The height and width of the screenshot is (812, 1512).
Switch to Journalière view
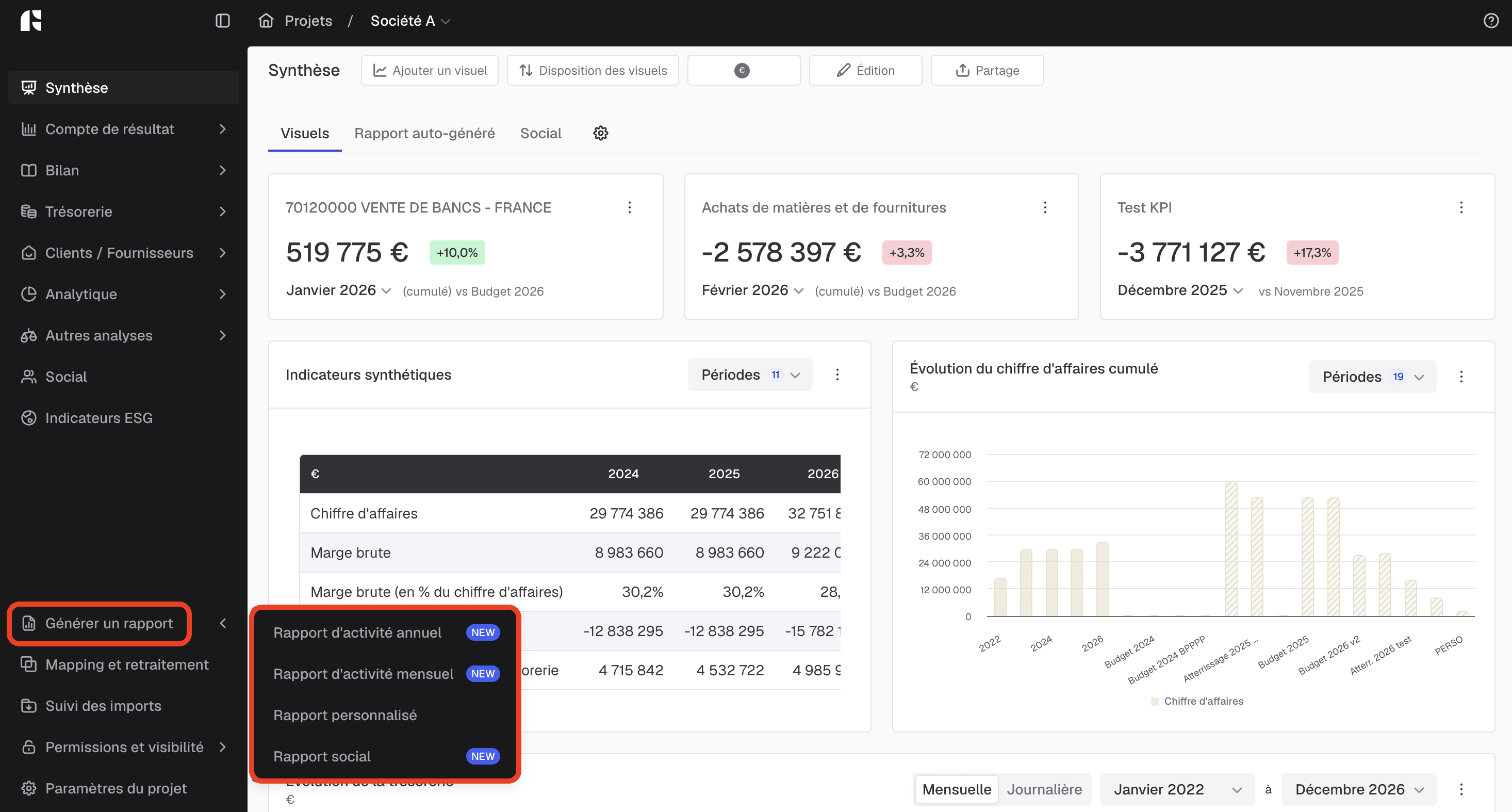(x=1044, y=789)
